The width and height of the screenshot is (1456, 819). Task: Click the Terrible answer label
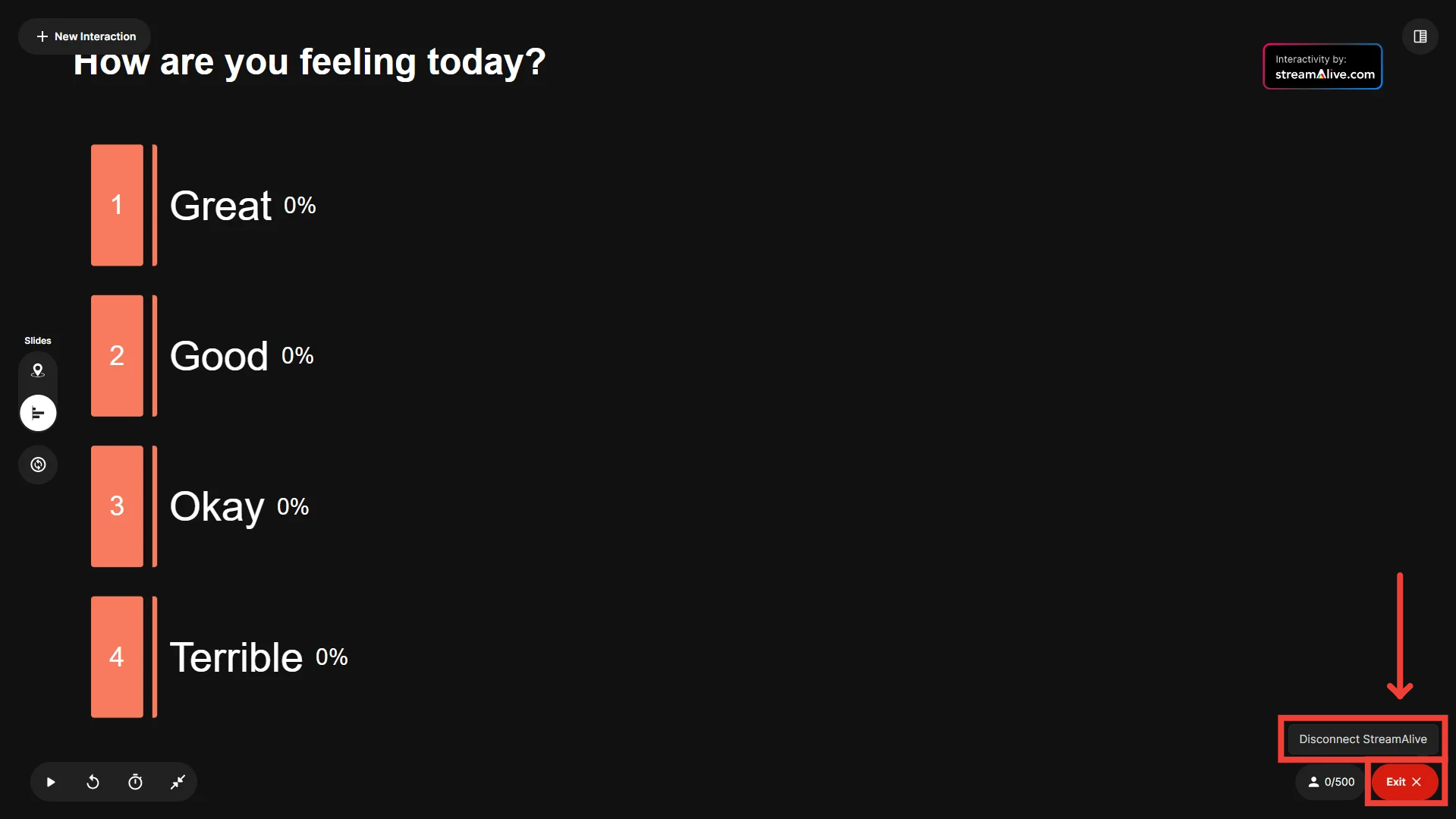[236, 657]
